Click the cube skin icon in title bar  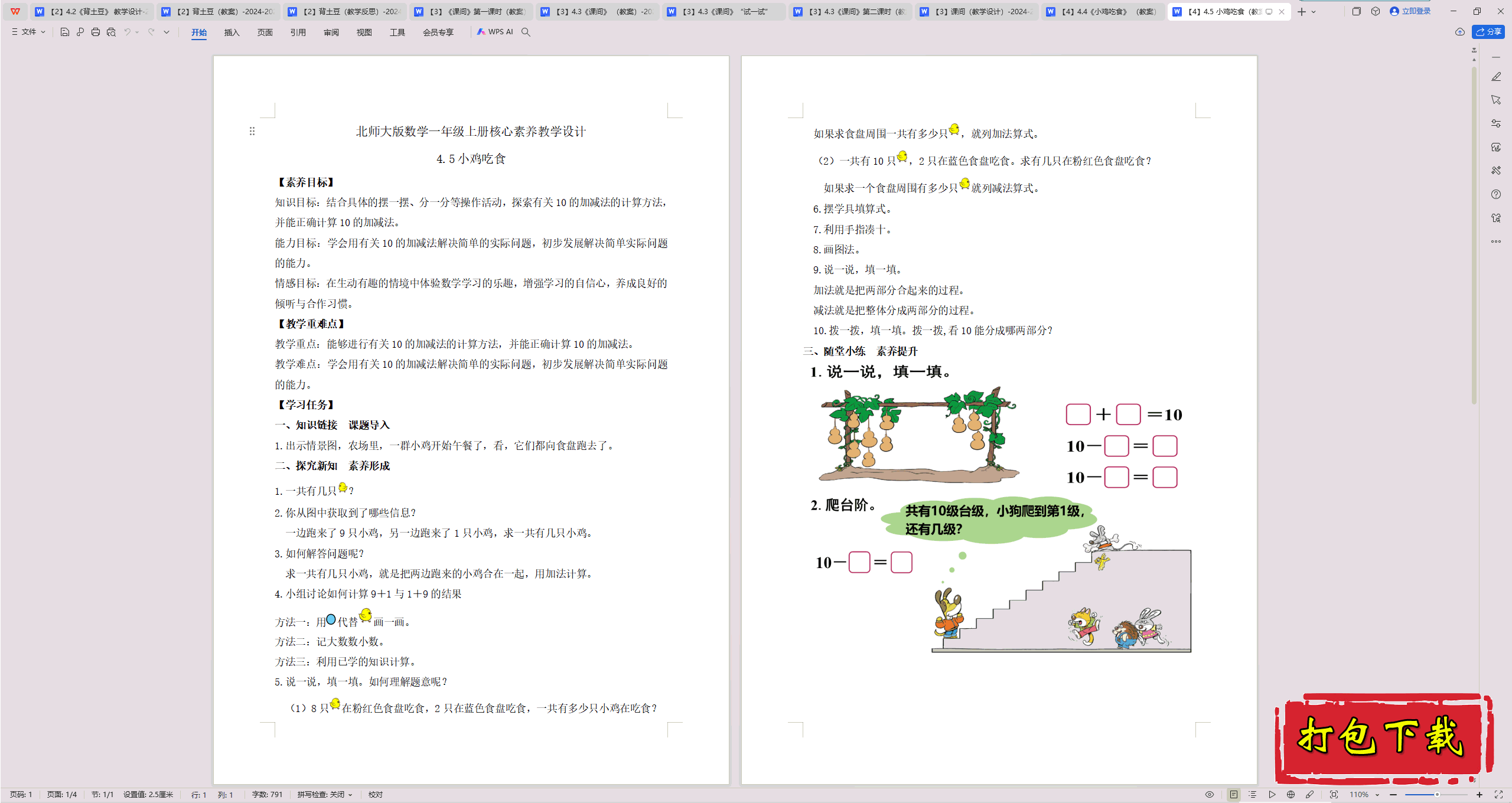[1376, 11]
